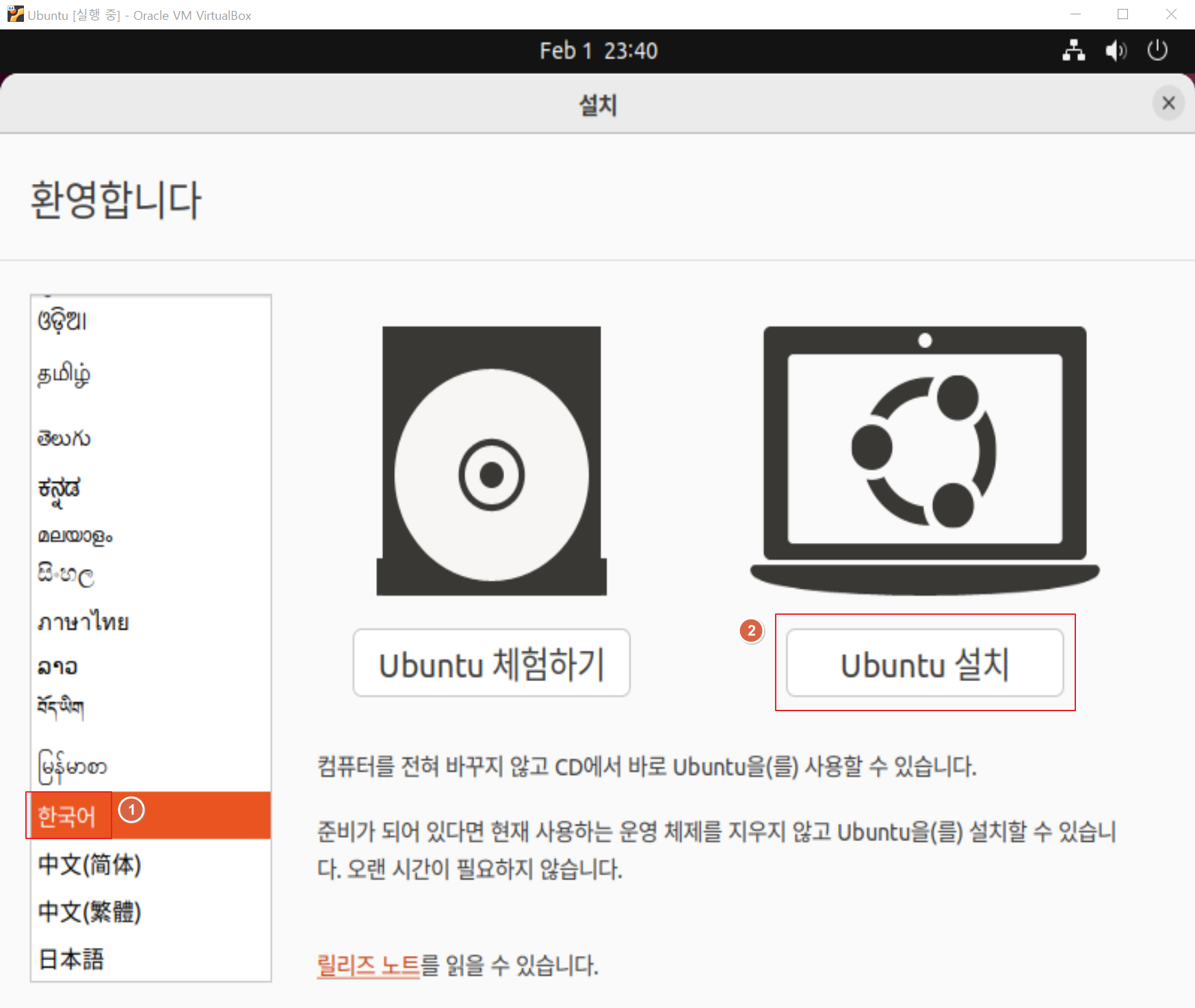1195x1008 pixels.
Task: Select 한국어 in the language list
Action: pyautogui.click(x=151, y=816)
